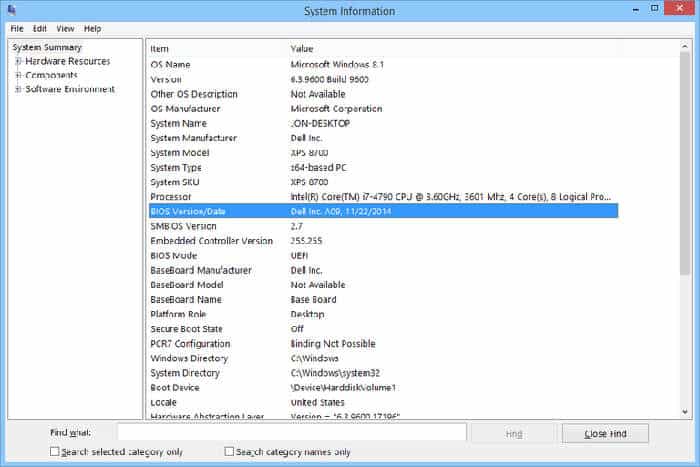Select System Summary in the tree
This screenshot has width=700, height=467.
click(x=47, y=47)
